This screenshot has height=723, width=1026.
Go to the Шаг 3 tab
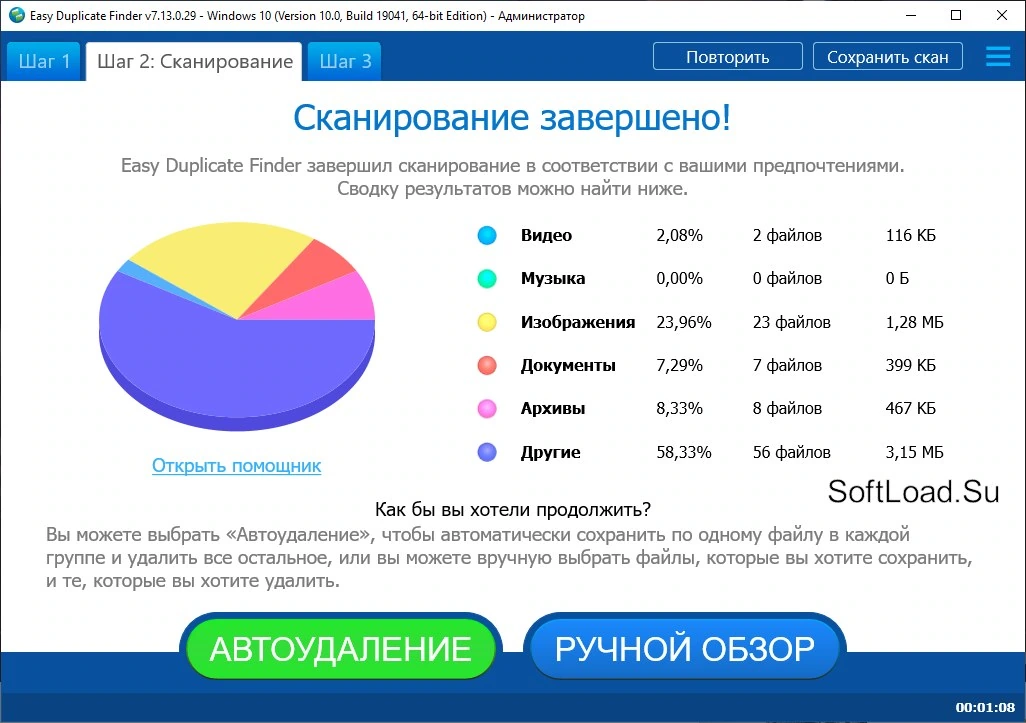[345, 62]
